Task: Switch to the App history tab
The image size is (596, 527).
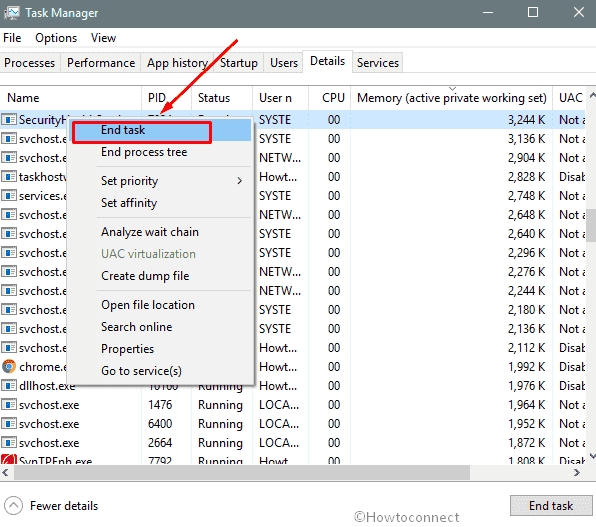Action: (x=177, y=63)
